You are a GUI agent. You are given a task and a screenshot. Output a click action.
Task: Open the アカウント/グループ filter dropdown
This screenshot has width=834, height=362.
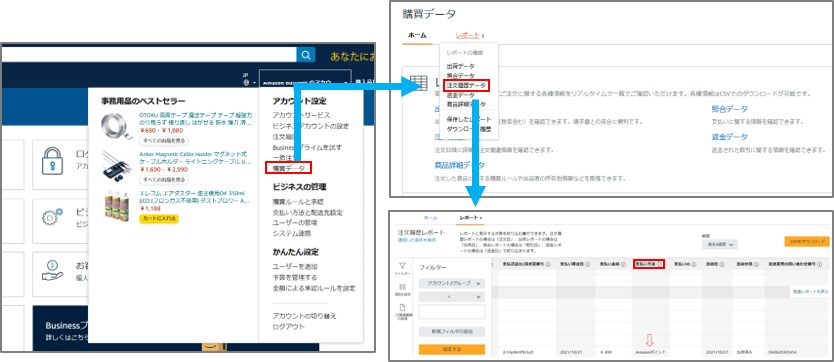click(452, 284)
